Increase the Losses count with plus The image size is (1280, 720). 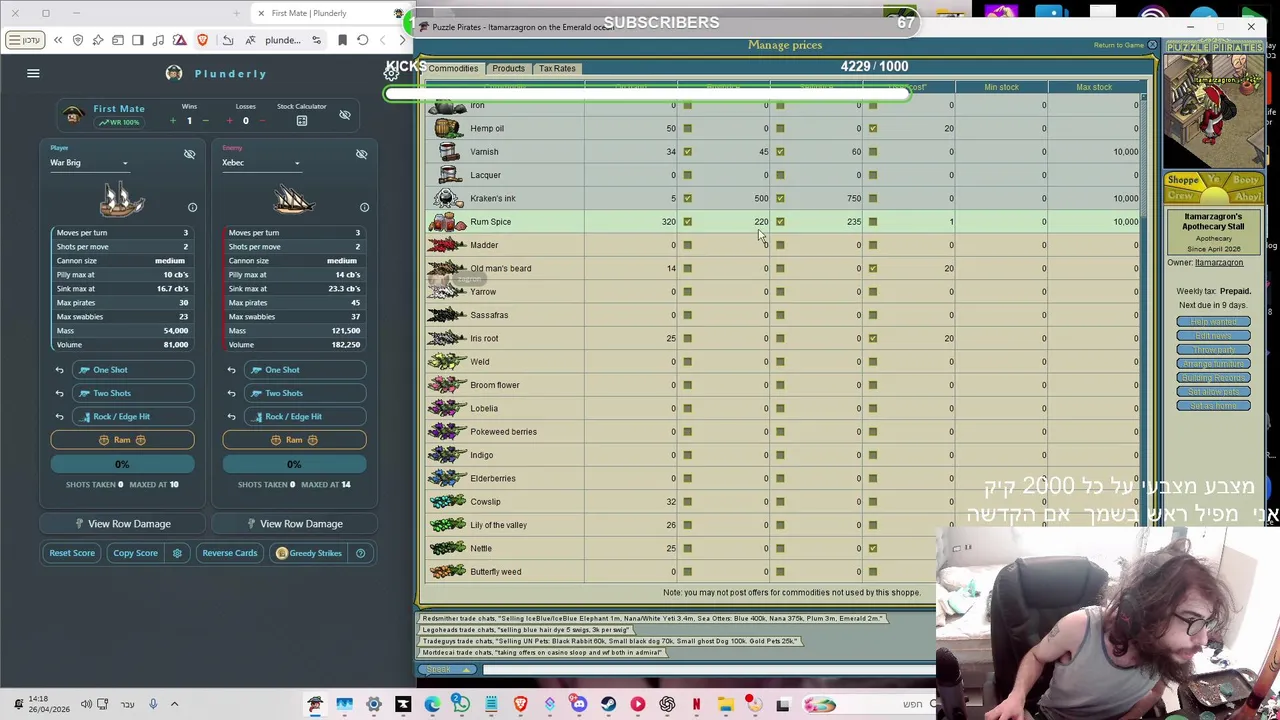[x=228, y=121]
